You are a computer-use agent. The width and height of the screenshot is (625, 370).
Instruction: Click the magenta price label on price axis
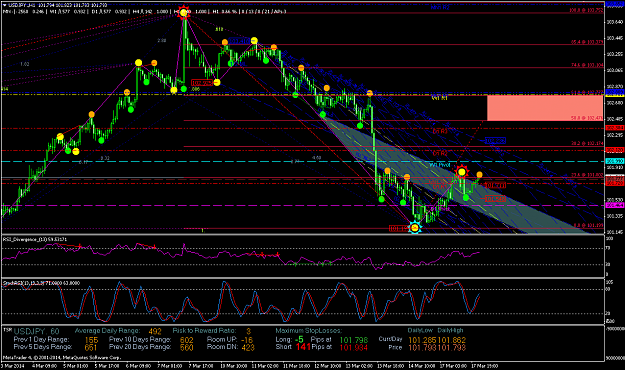615,205
